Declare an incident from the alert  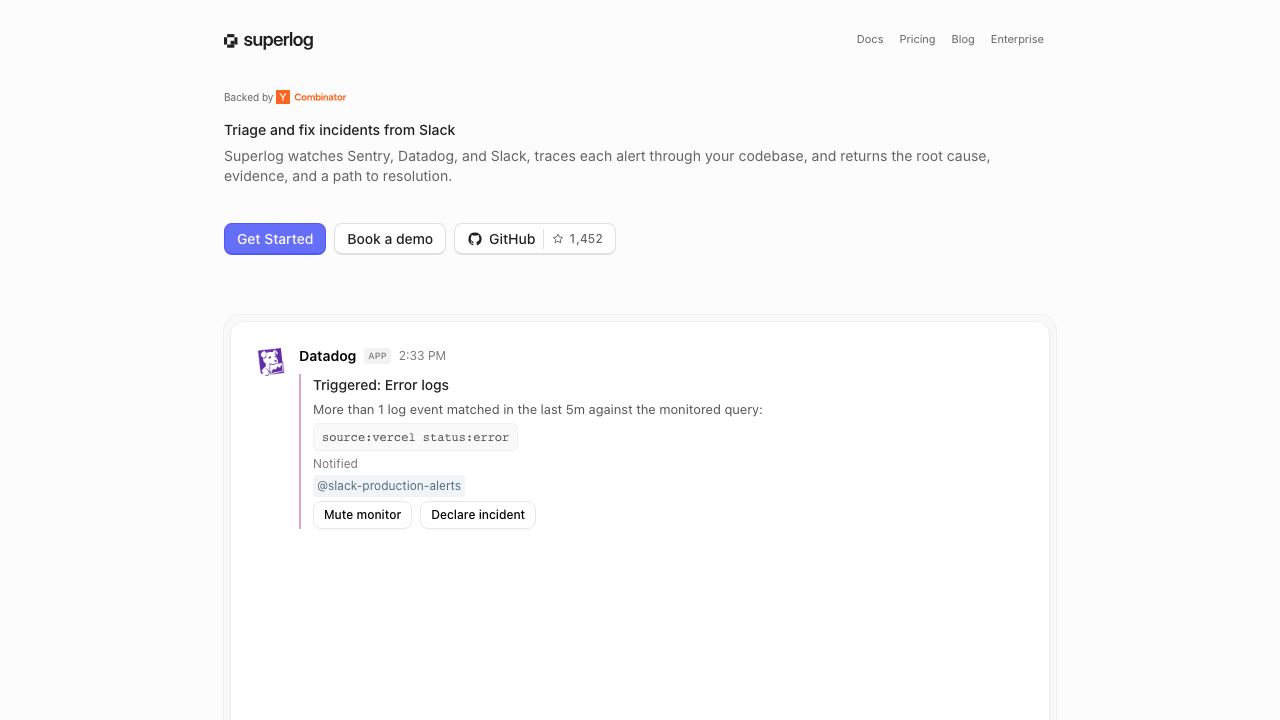478,515
